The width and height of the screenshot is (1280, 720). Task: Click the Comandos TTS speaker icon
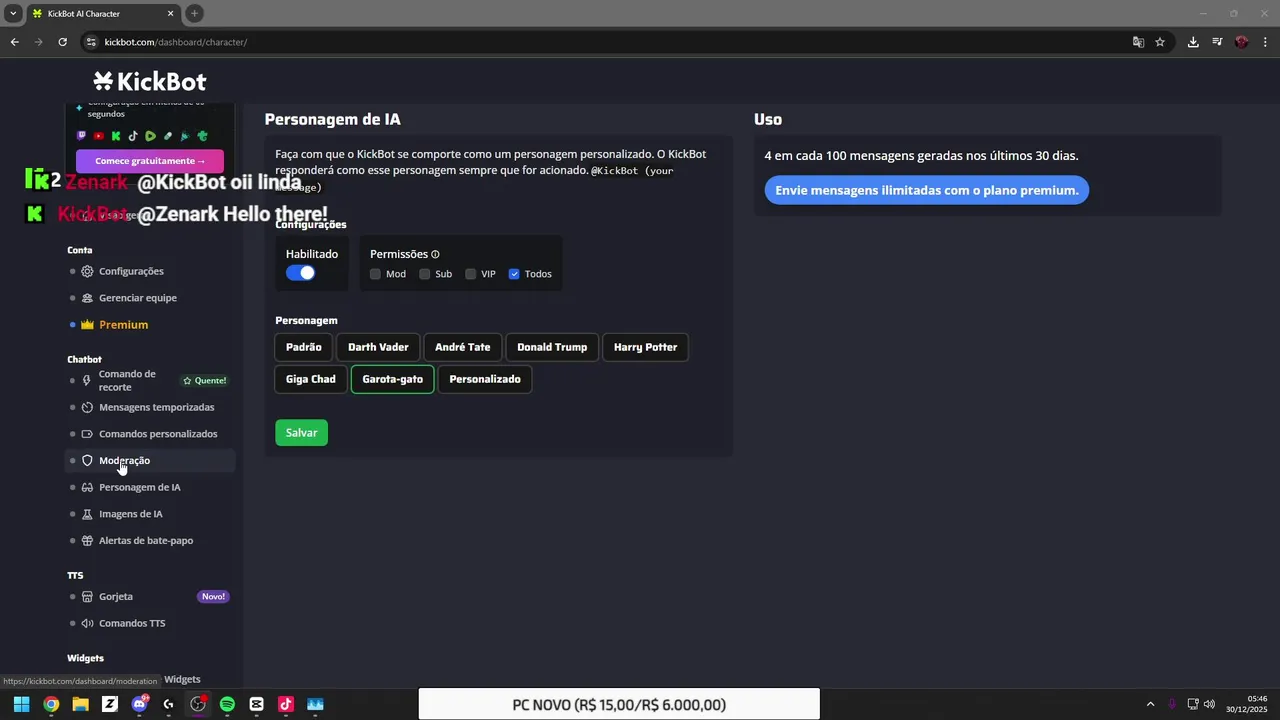pyautogui.click(x=87, y=623)
